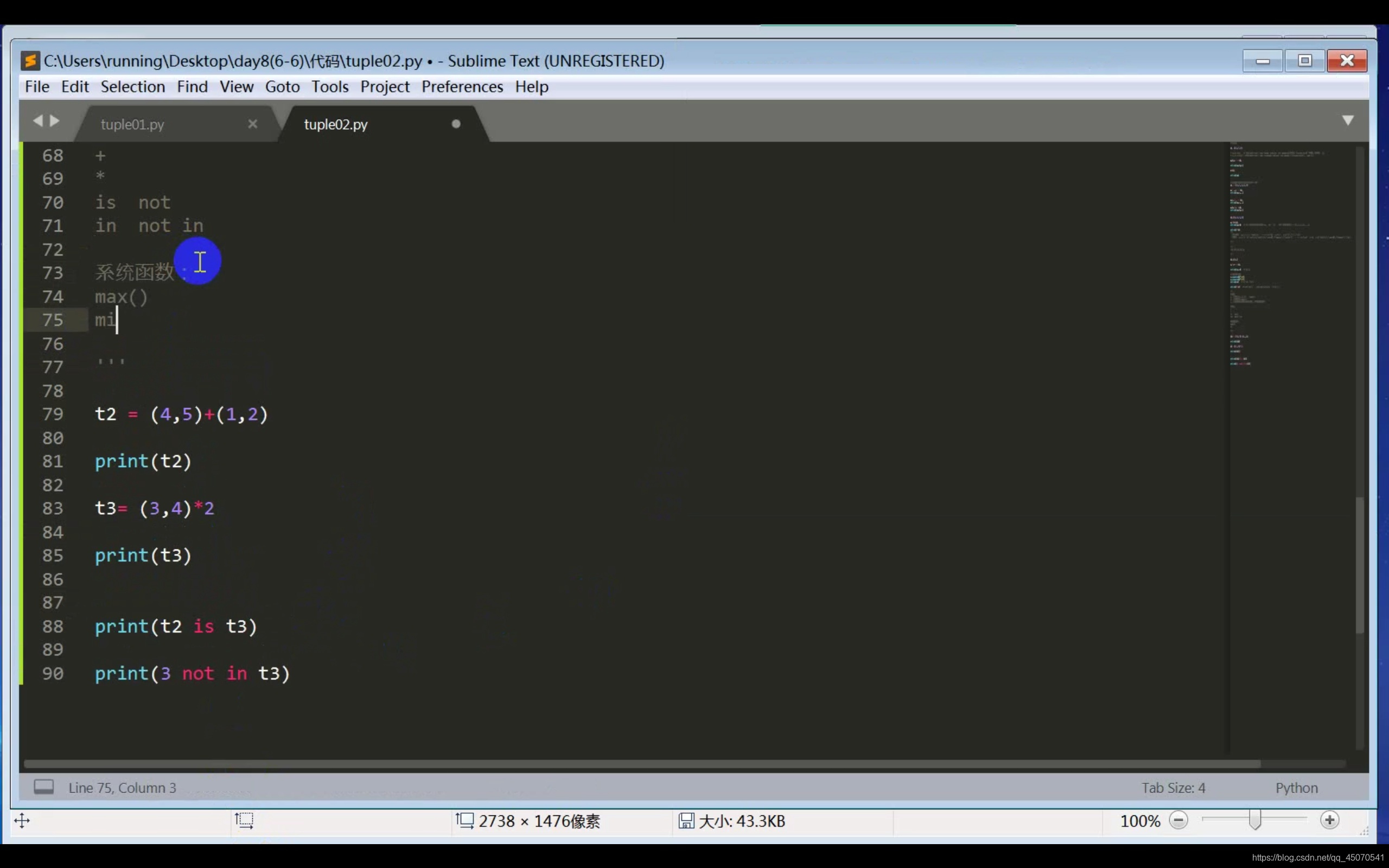This screenshot has width=1389, height=868.
Task: Open Python syntax selector
Action: click(1296, 788)
